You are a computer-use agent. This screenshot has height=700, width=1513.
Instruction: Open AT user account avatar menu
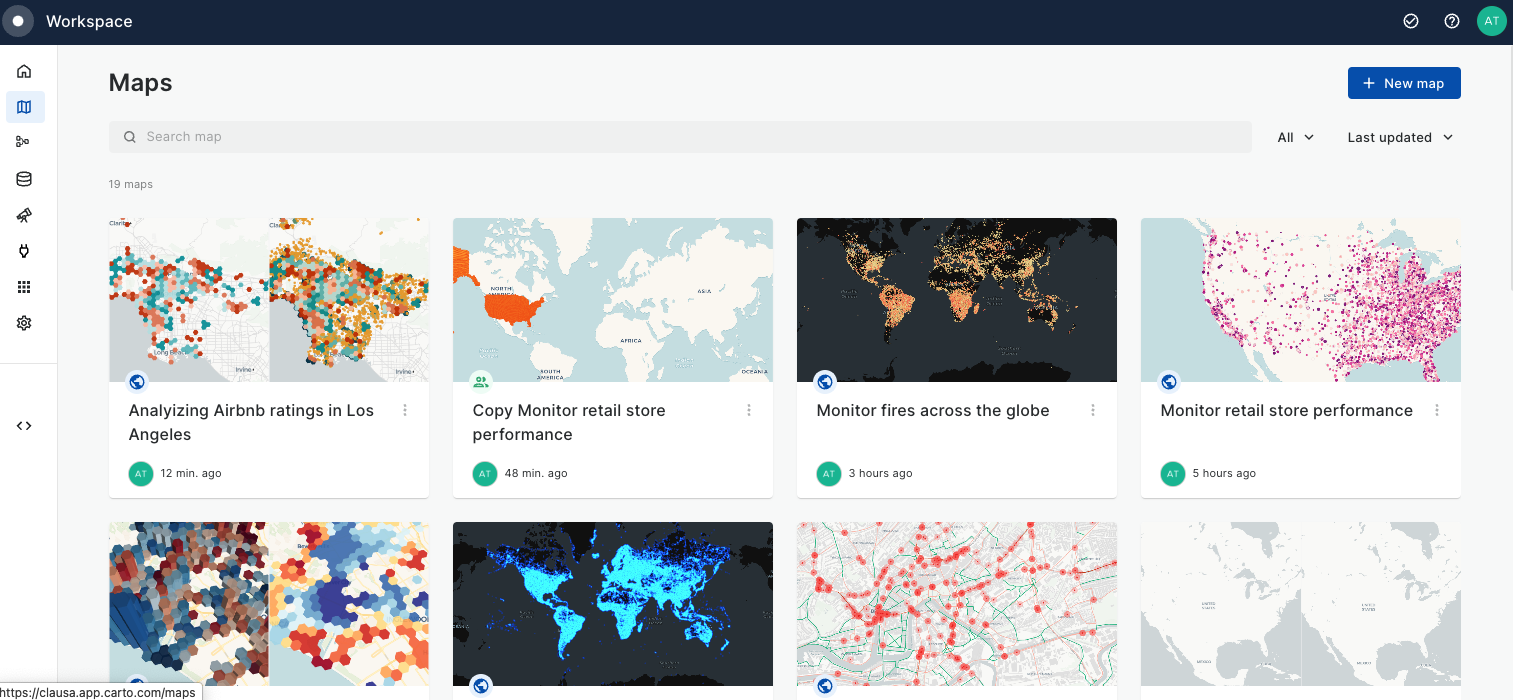tap(1491, 21)
